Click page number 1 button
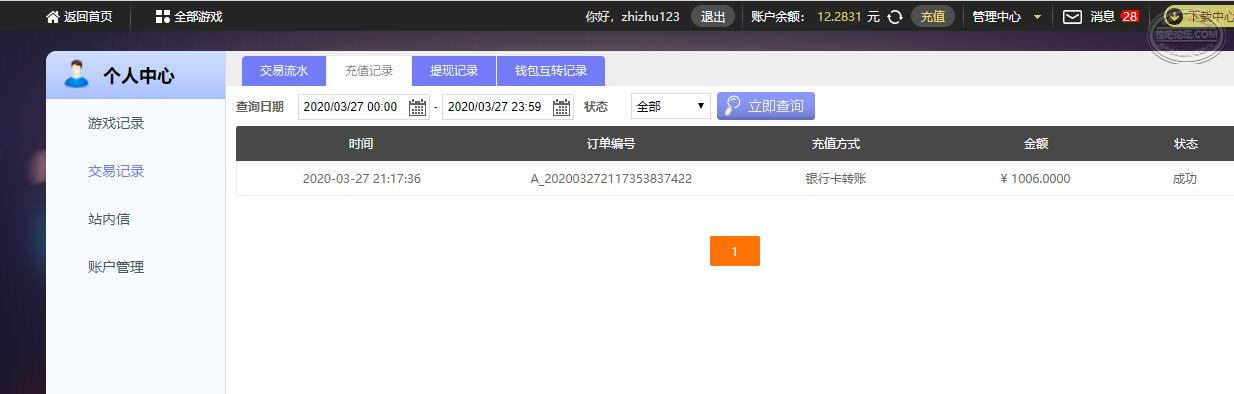Image resolution: width=1234 pixels, height=394 pixels. pos(735,251)
